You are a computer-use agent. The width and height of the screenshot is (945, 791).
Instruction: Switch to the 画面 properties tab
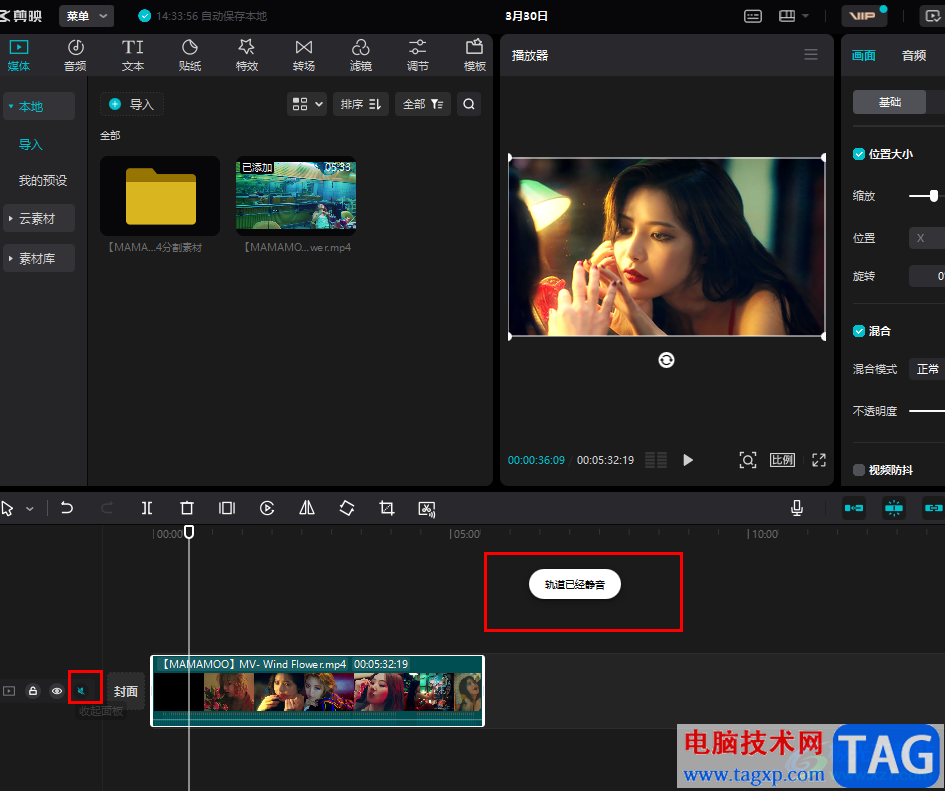pyautogui.click(x=863, y=55)
